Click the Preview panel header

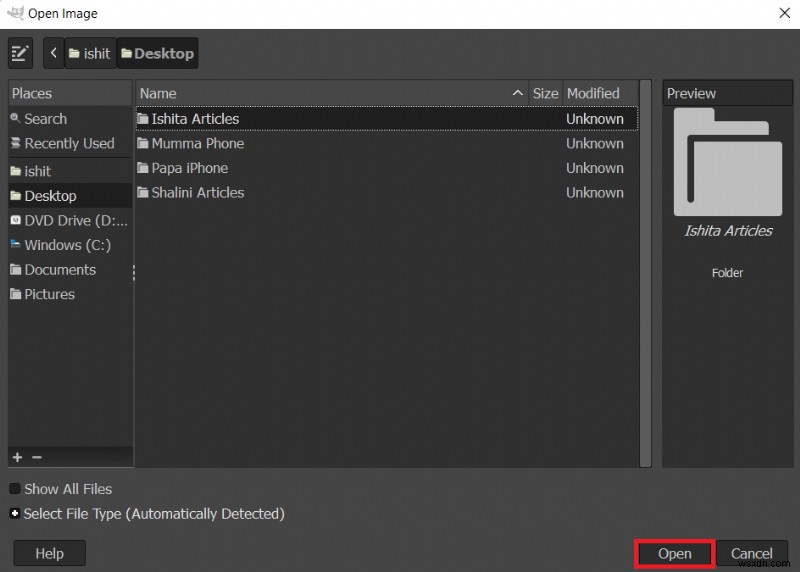(x=728, y=93)
